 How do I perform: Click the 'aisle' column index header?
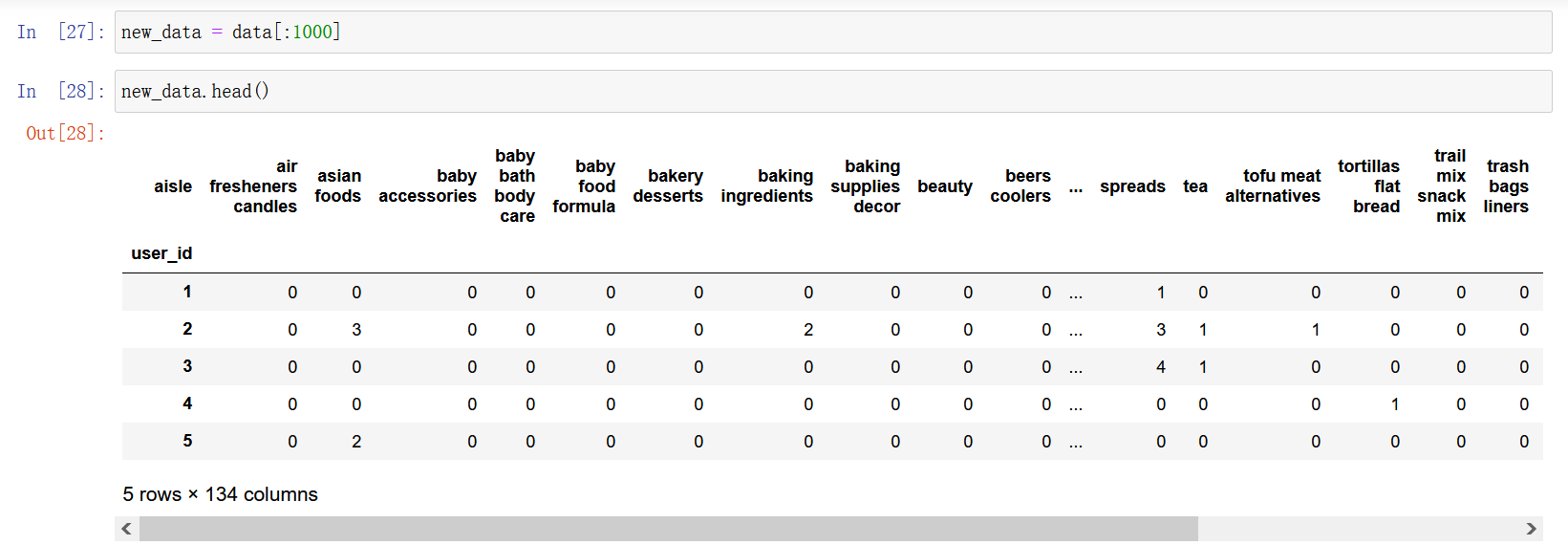point(173,186)
